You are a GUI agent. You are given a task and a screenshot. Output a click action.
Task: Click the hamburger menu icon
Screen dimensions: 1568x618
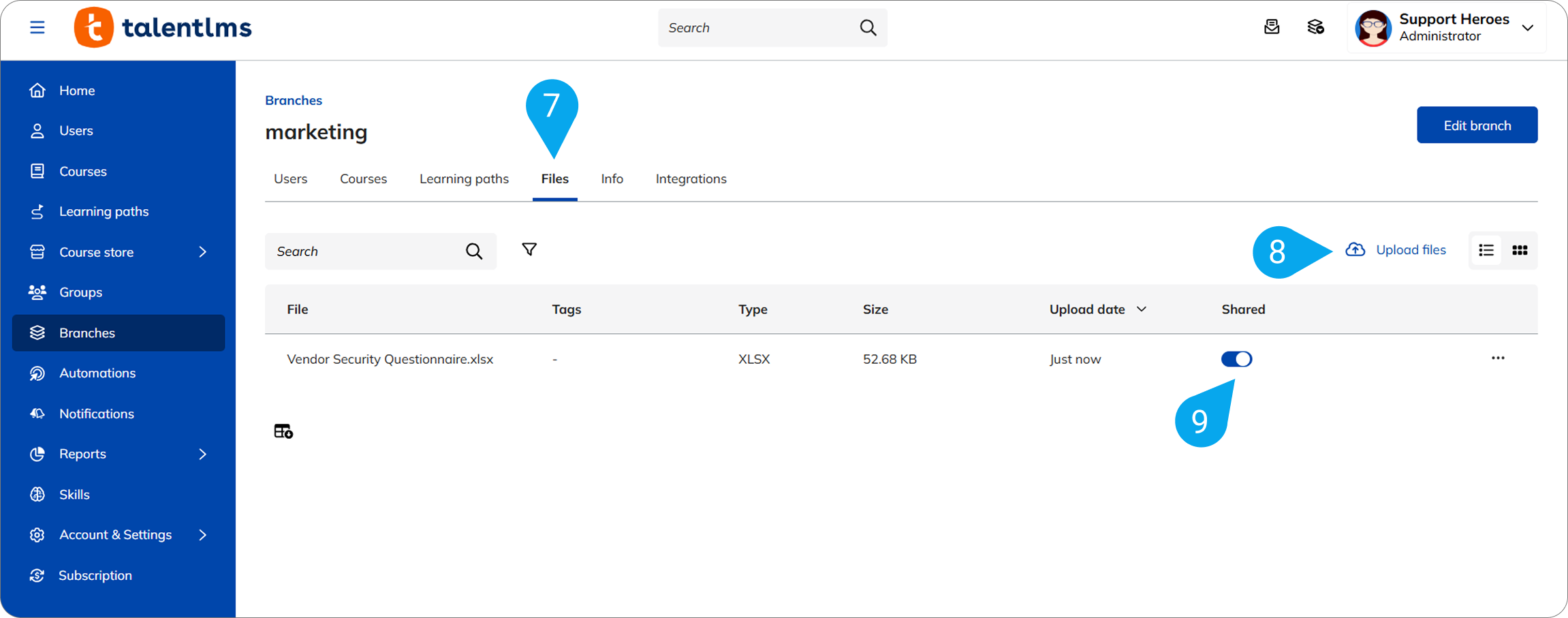37,27
